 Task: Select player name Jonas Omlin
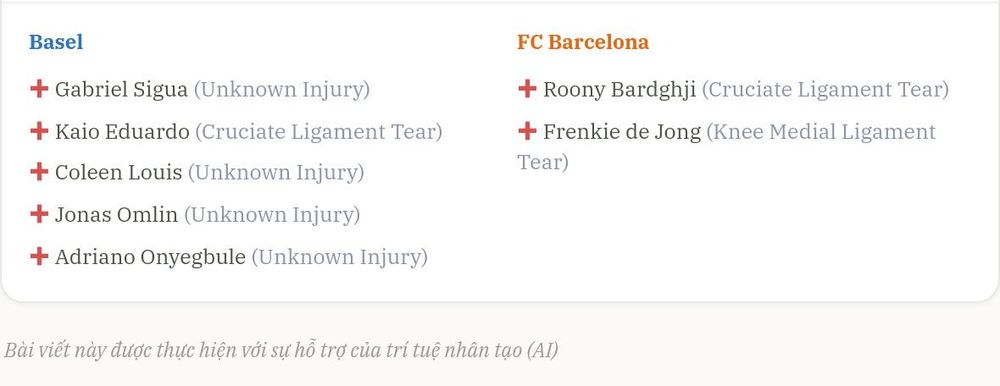116,214
